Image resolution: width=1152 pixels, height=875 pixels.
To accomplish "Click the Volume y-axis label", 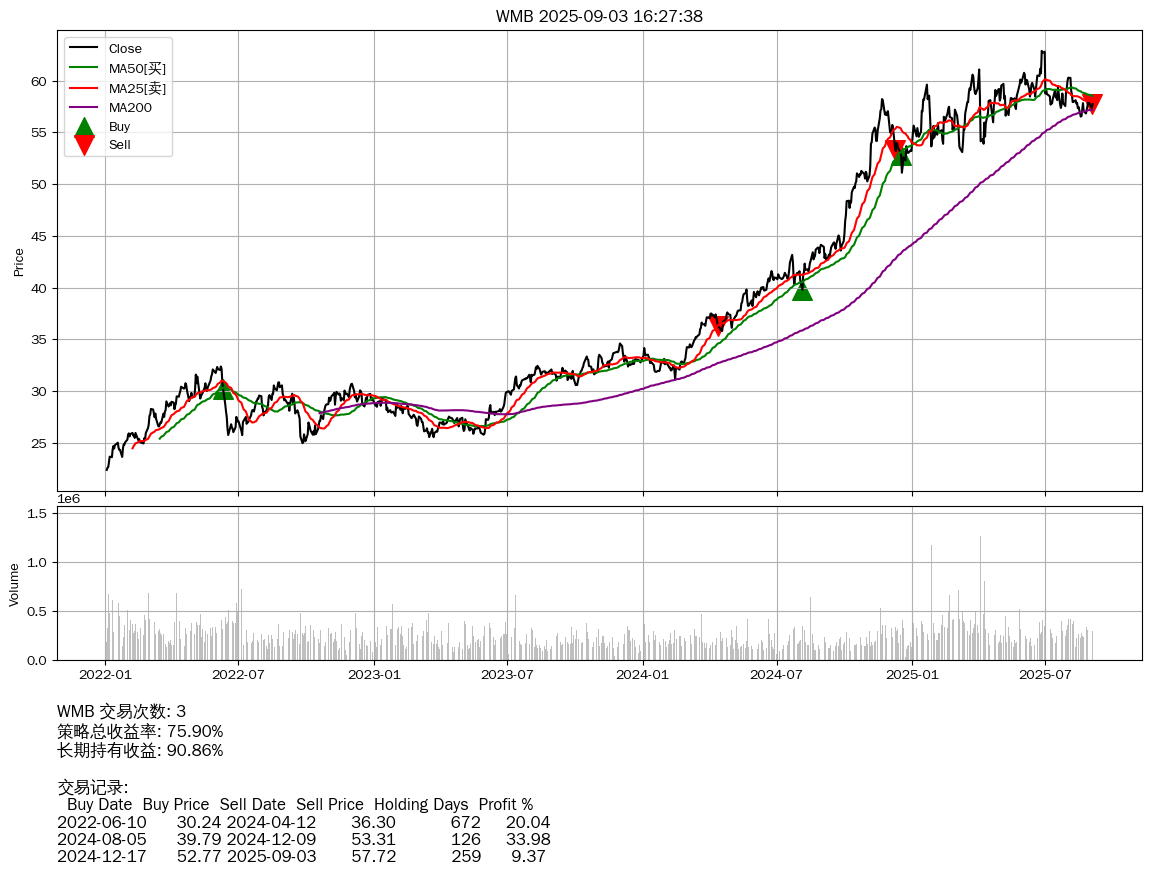I will pyautogui.click(x=14, y=584).
